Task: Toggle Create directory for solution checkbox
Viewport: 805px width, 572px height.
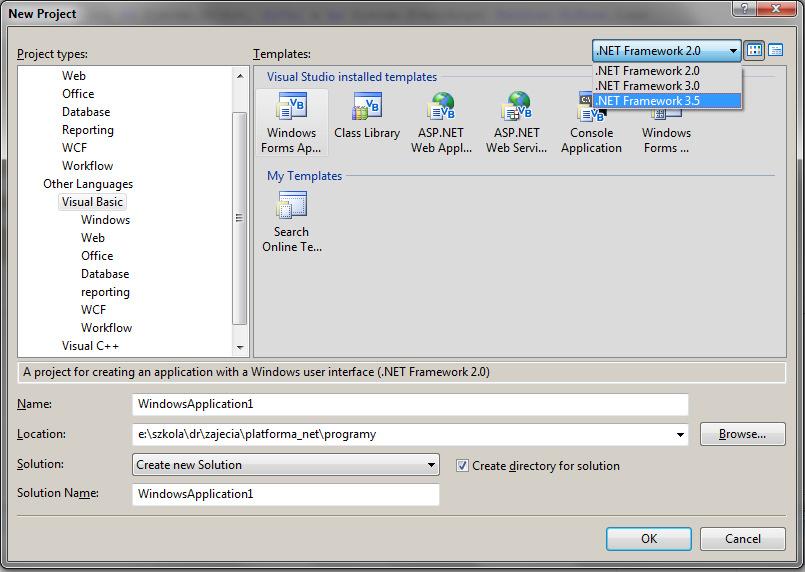Action: point(462,466)
